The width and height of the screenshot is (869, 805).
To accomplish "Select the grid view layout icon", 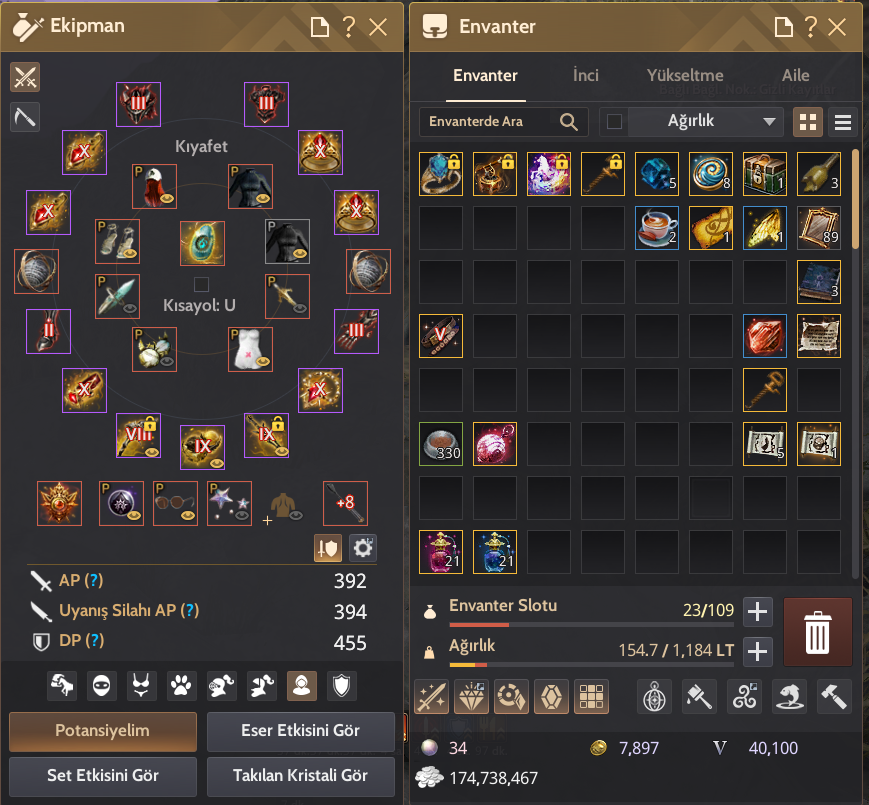I will (807, 122).
